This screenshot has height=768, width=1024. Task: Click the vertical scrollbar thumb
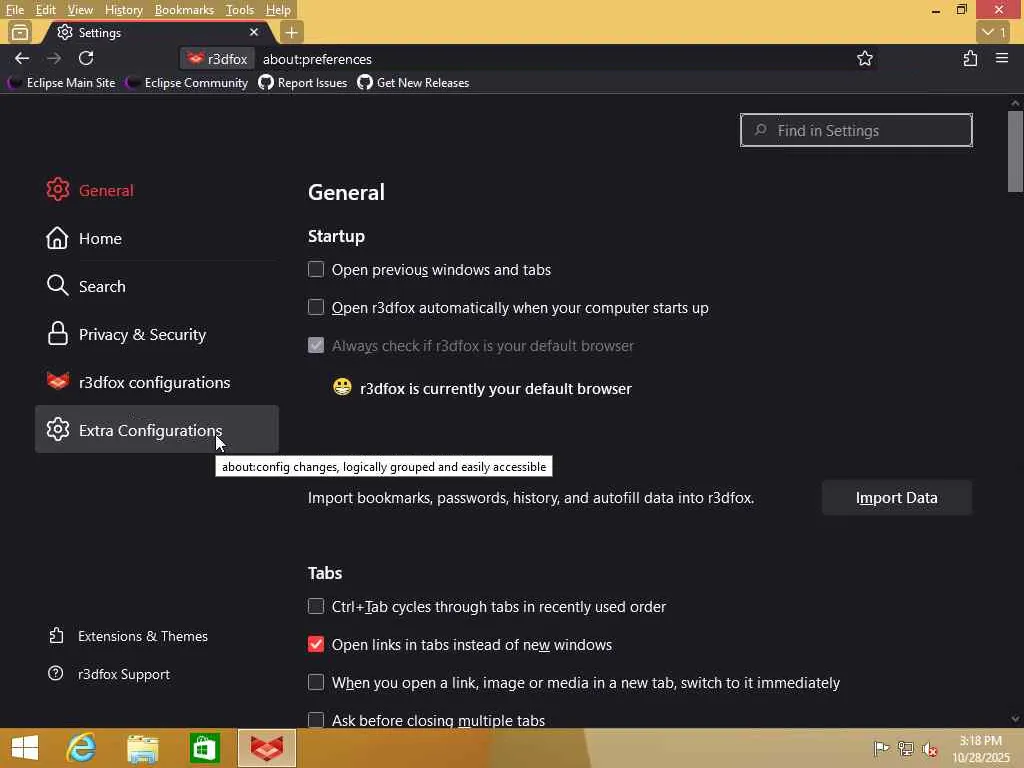coord(1015,152)
